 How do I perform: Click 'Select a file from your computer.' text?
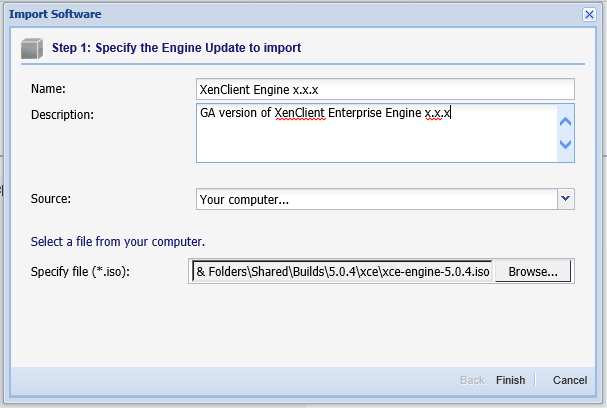tap(118, 241)
